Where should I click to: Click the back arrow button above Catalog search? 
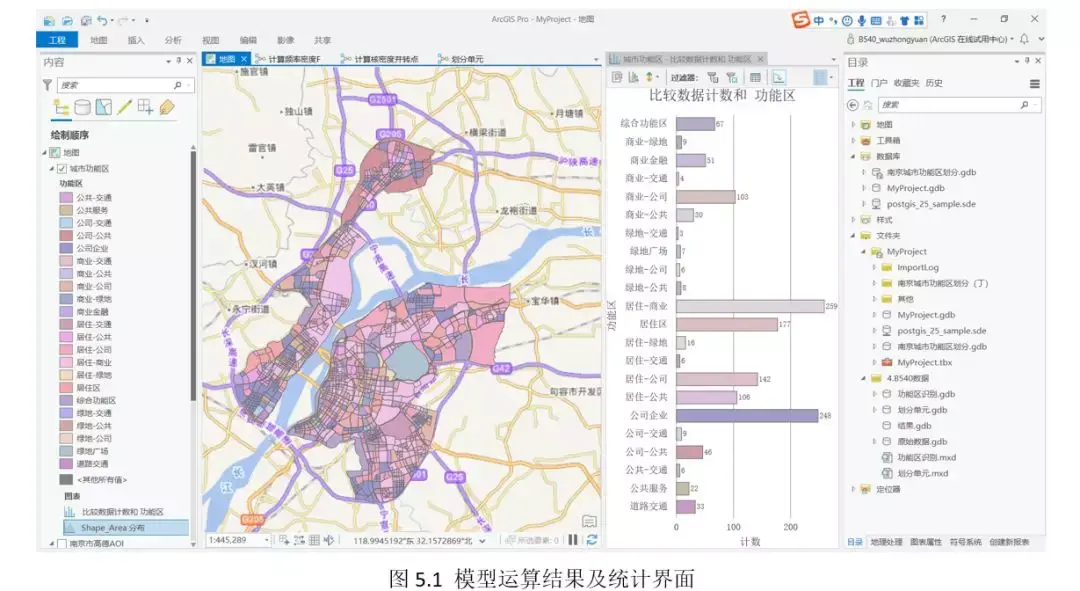pos(853,105)
